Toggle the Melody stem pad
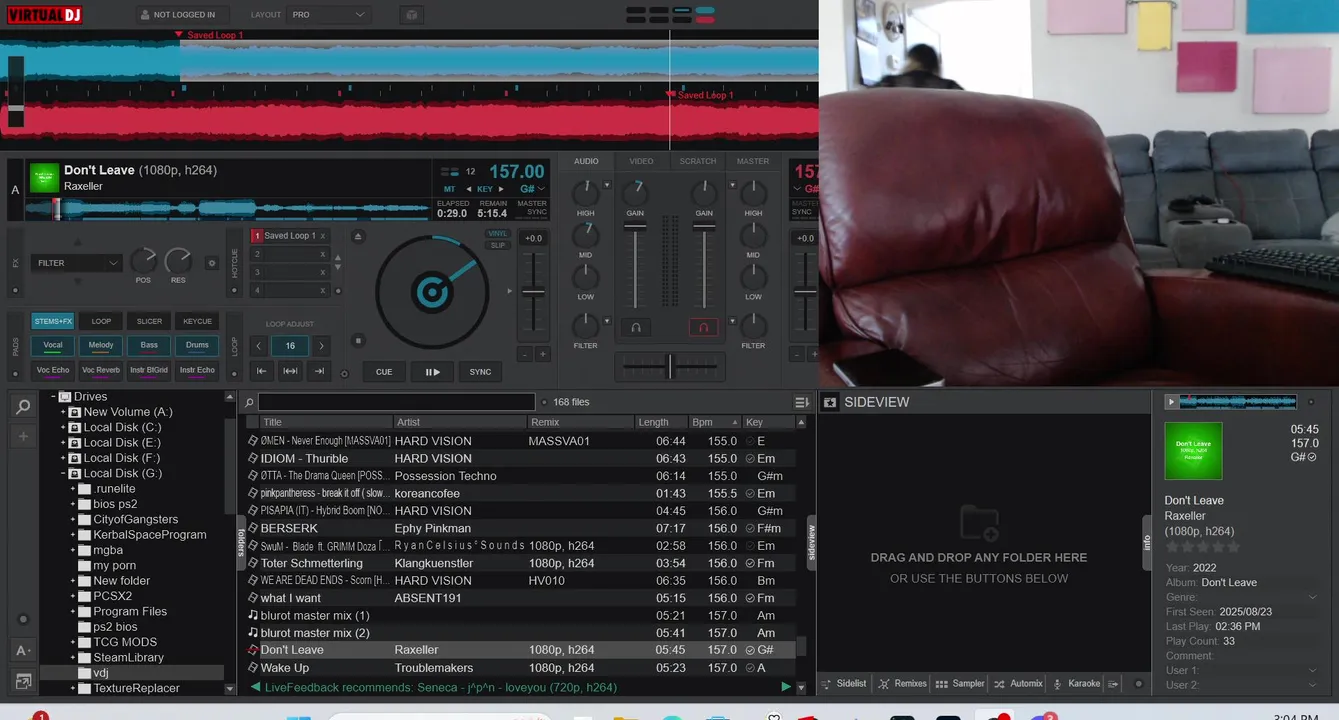The width and height of the screenshot is (1339, 720). click(101, 345)
